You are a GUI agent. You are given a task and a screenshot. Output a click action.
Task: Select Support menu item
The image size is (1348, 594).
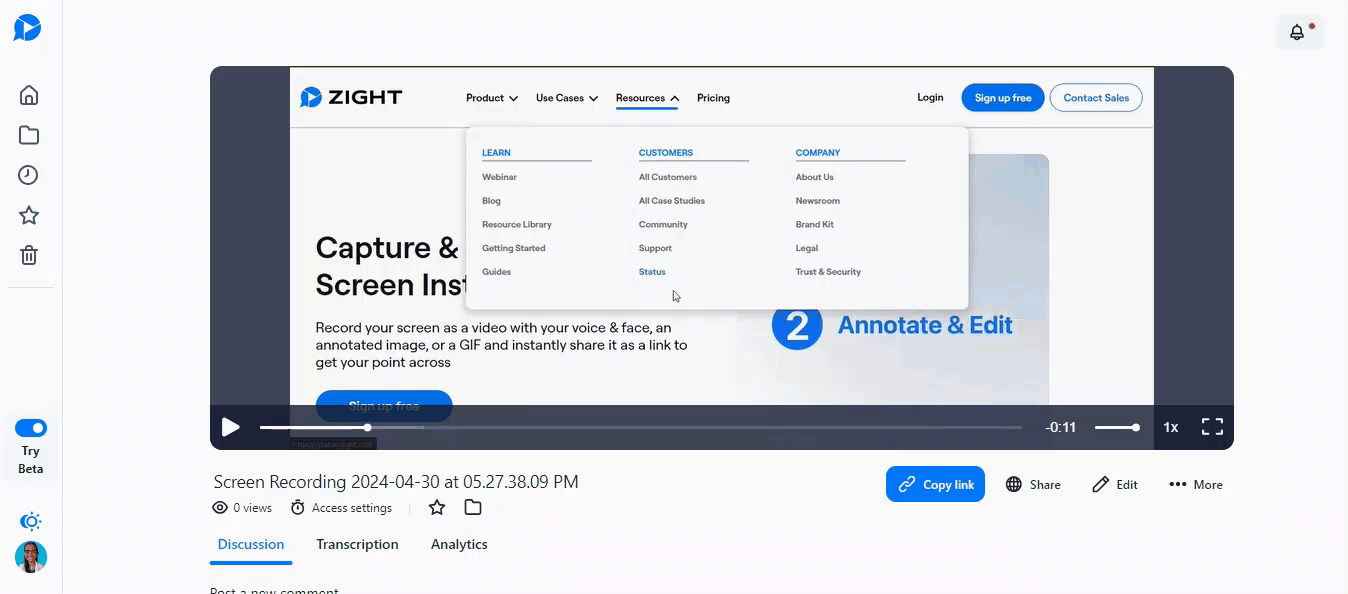tap(655, 248)
